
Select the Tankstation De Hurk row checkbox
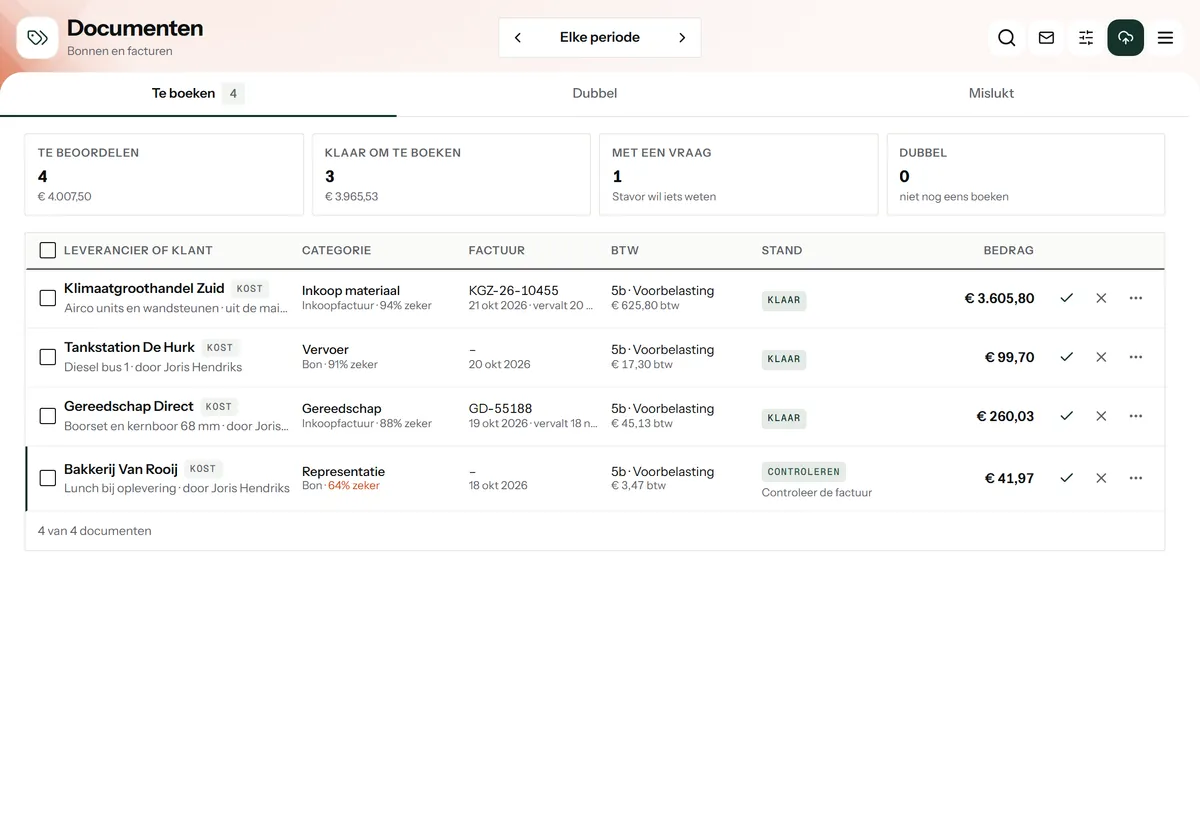point(47,357)
